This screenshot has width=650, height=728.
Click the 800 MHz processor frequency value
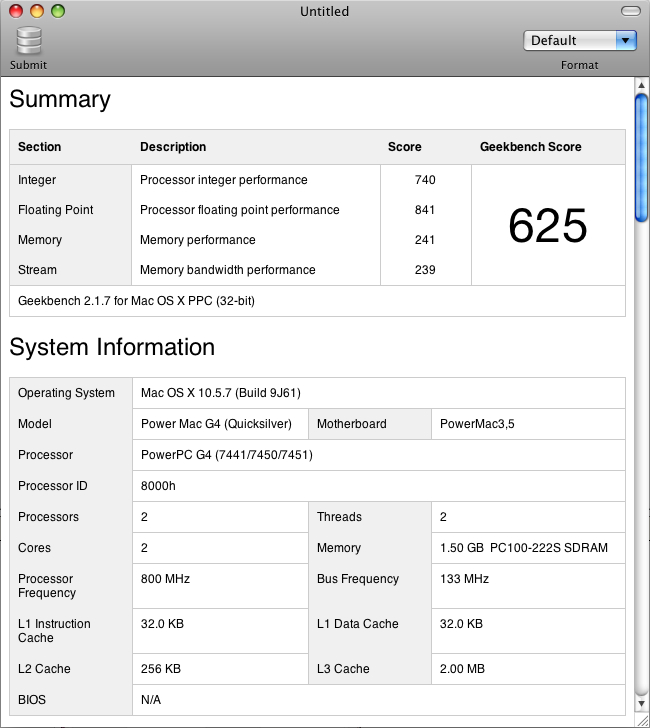[165, 579]
